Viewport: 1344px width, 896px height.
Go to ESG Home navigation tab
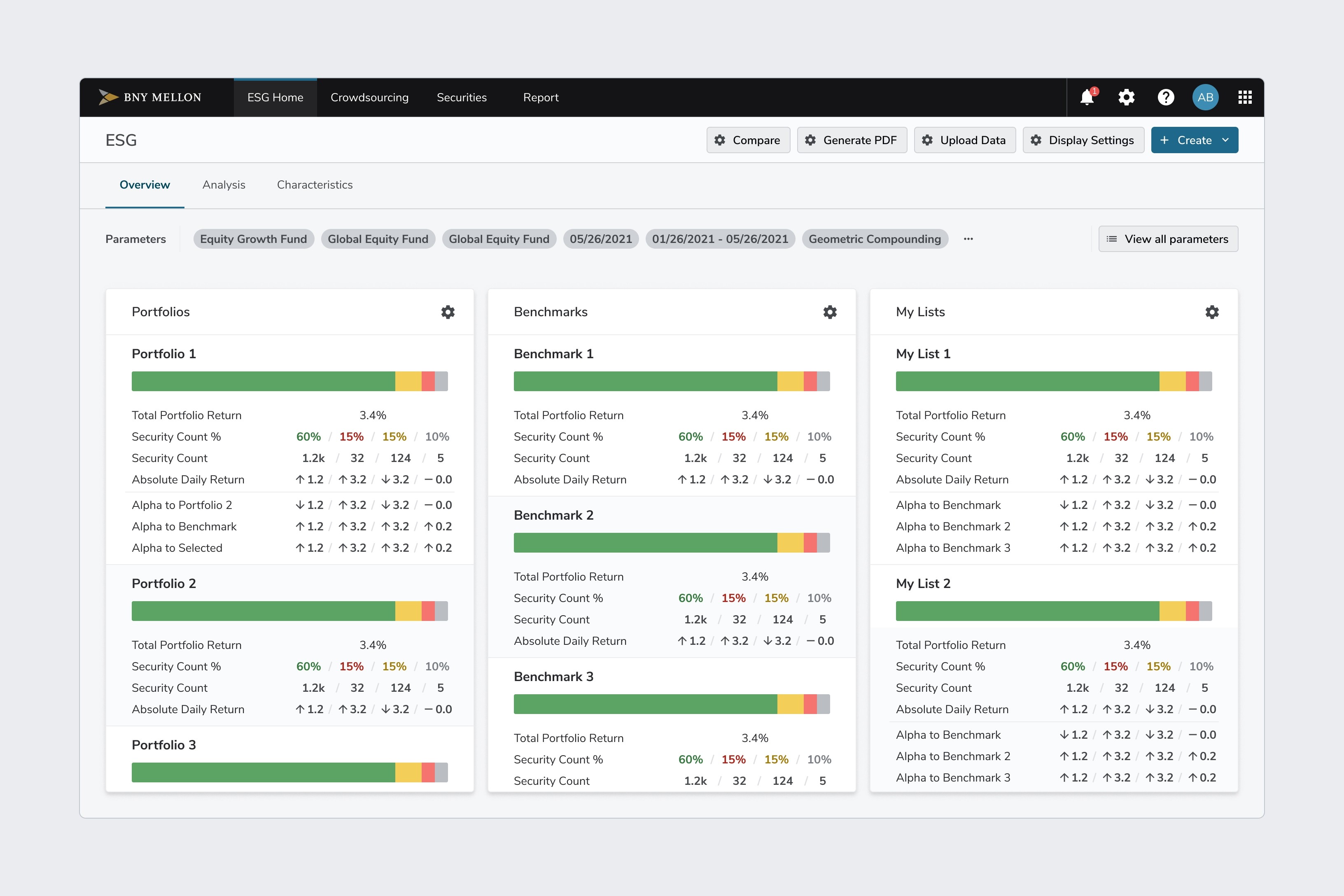(x=275, y=97)
